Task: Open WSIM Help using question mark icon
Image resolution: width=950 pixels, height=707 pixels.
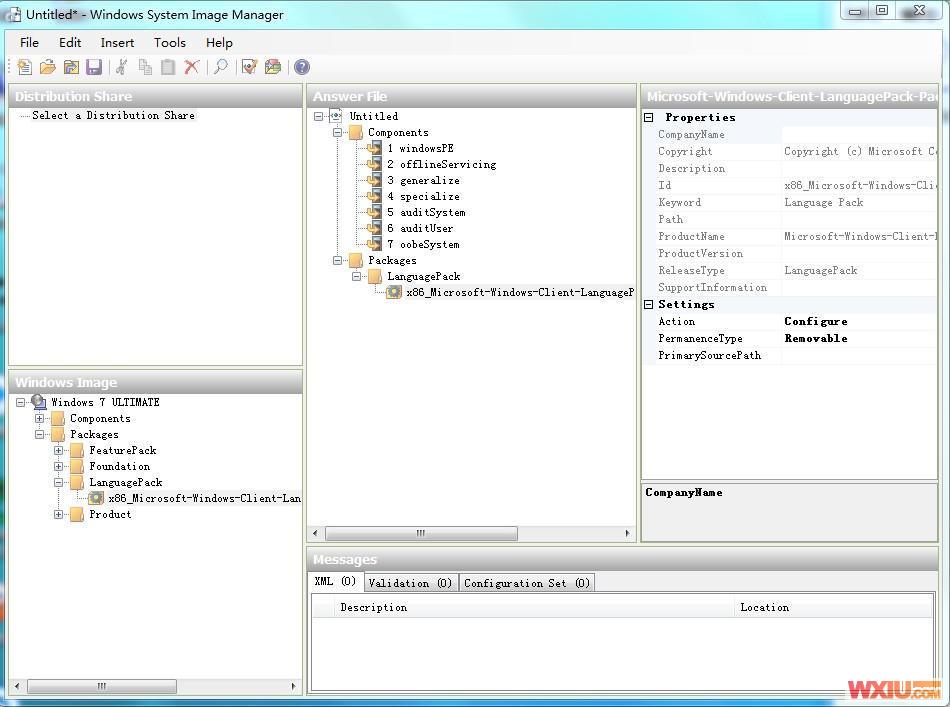Action: pyautogui.click(x=300, y=67)
